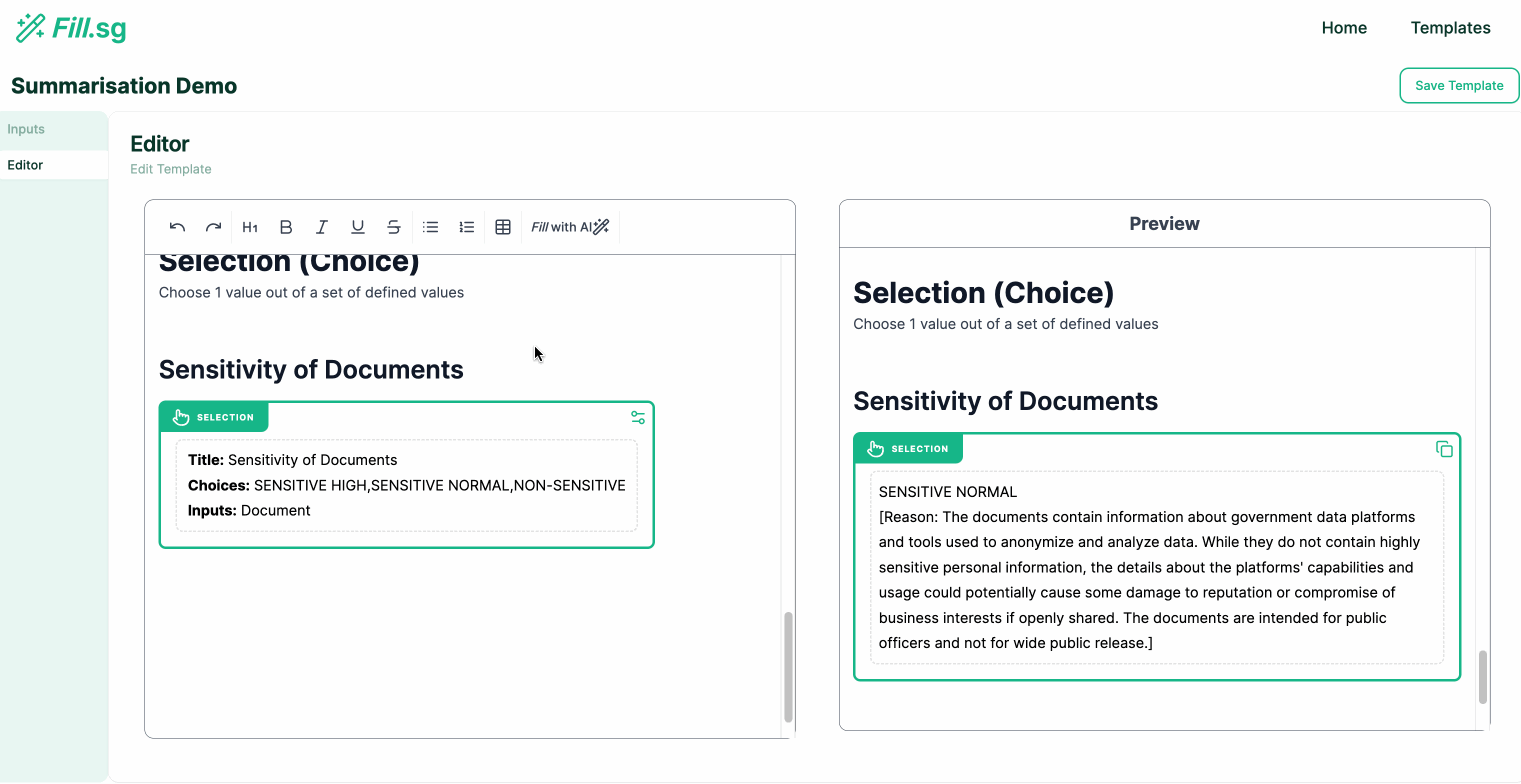
Task: Apply Heading 1 formatting
Action: point(250,227)
